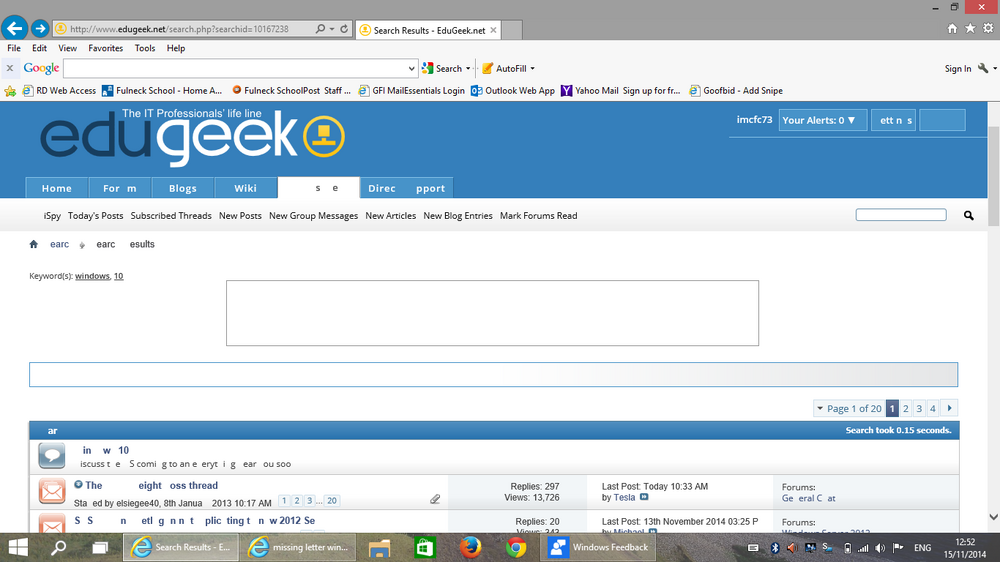Click the breadcrumb home icon

tap(34, 244)
